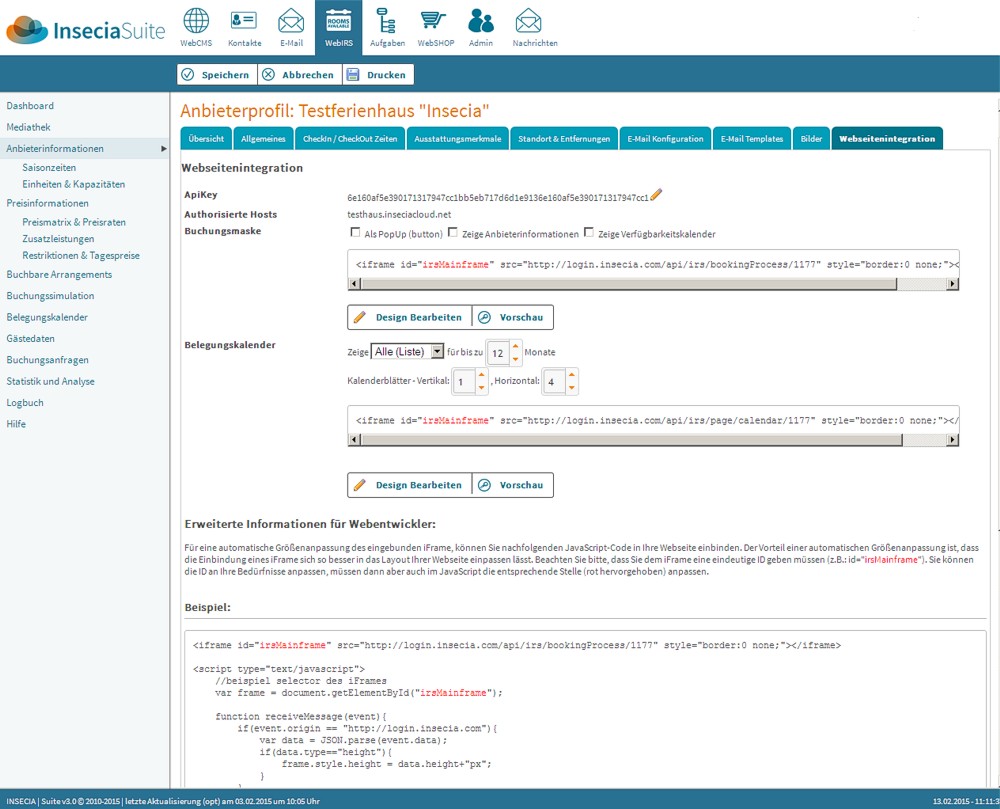Edit the ApiKey with pencil icon
The image size is (1000, 809).
coord(656,194)
